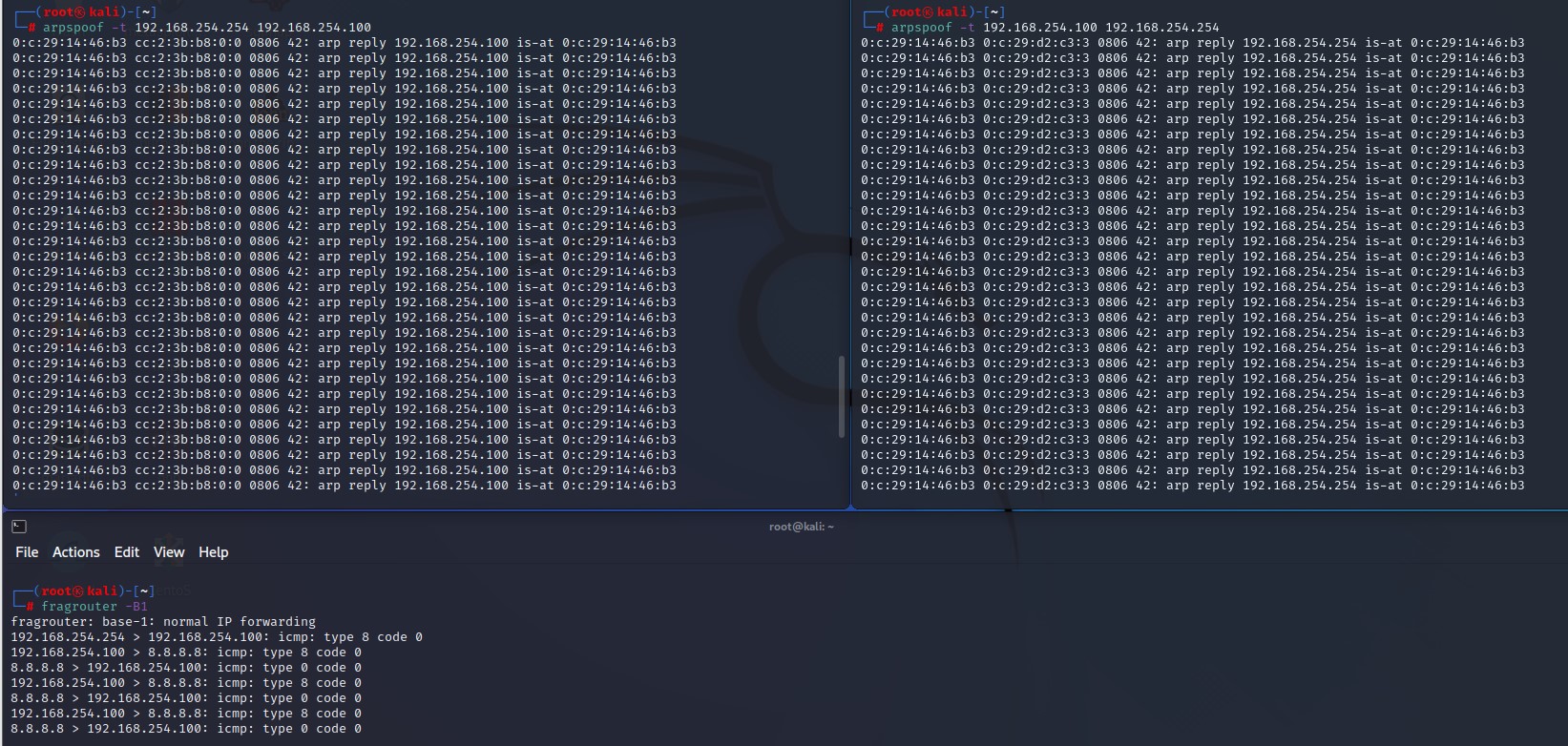Click the 'arpspoof -t 192.168.254.254 192.168.254.100' command

[x=207, y=28]
